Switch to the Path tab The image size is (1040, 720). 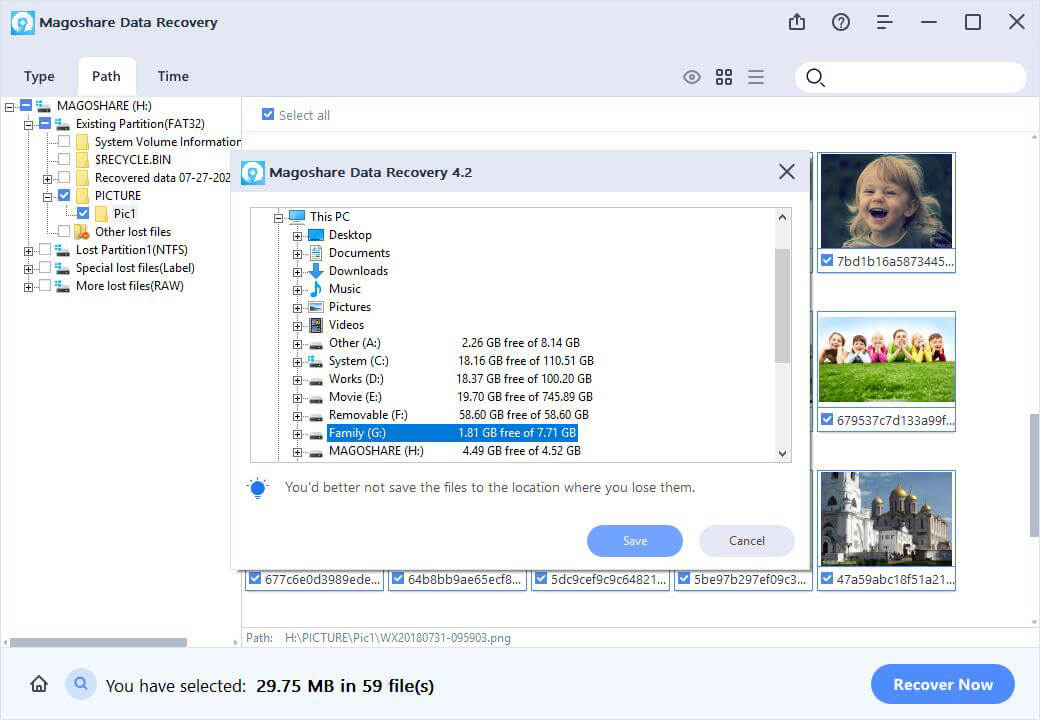tap(106, 76)
